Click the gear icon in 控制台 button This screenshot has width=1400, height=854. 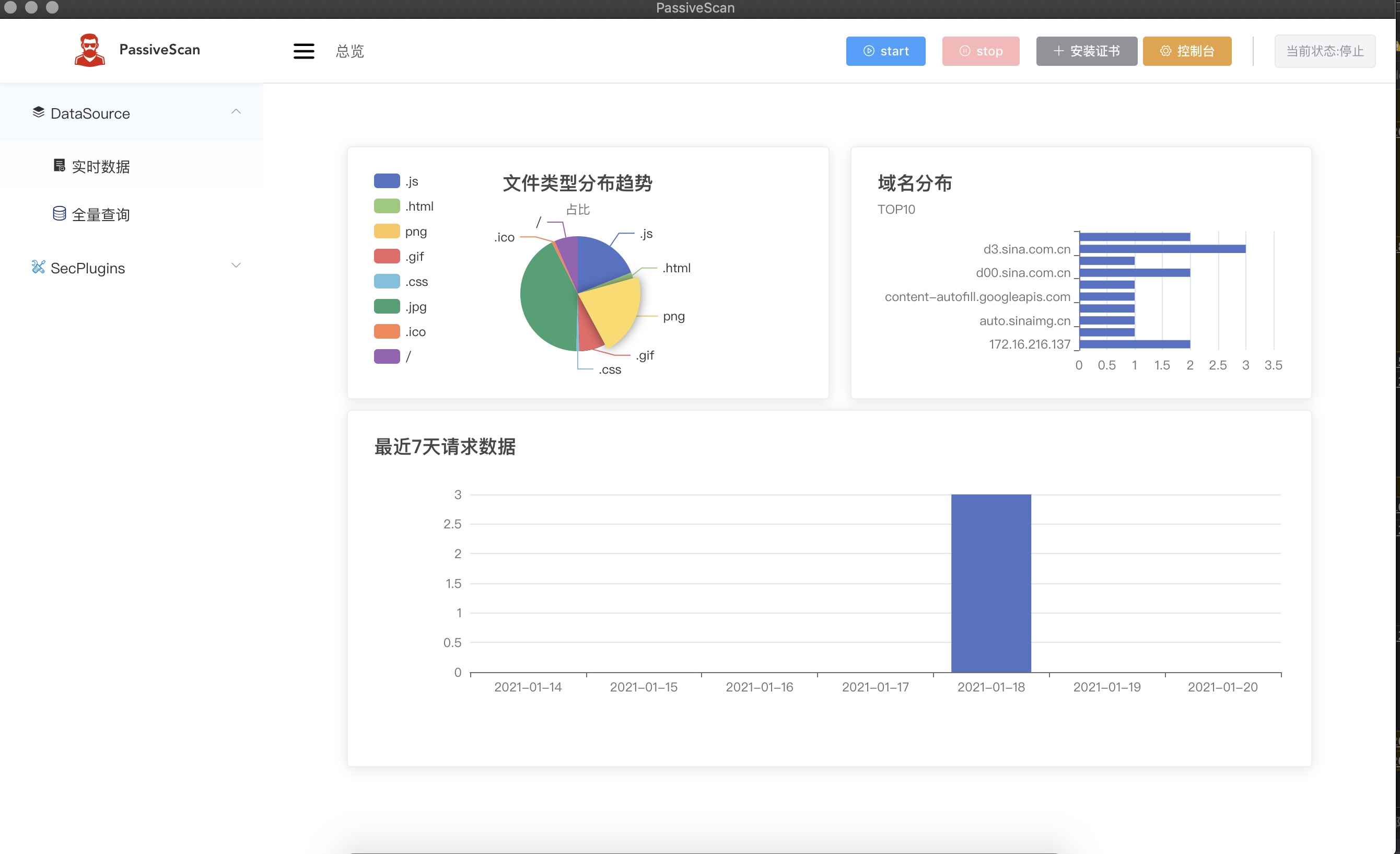1165,51
